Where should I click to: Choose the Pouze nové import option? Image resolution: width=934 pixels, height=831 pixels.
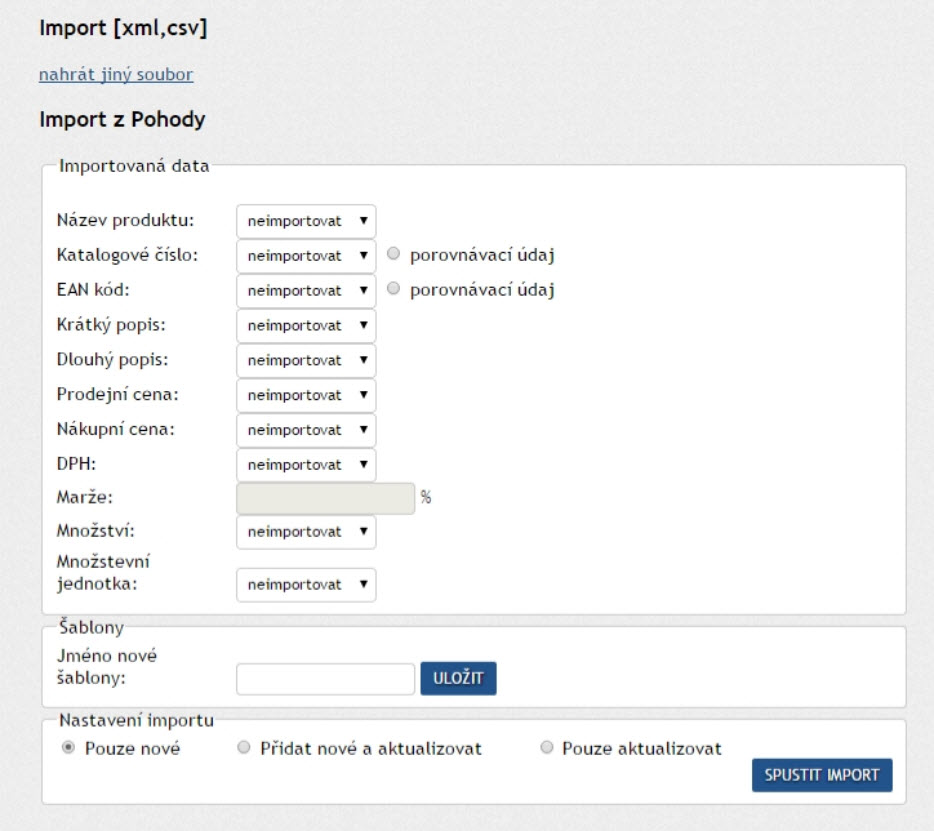click(x=68, y=748)
